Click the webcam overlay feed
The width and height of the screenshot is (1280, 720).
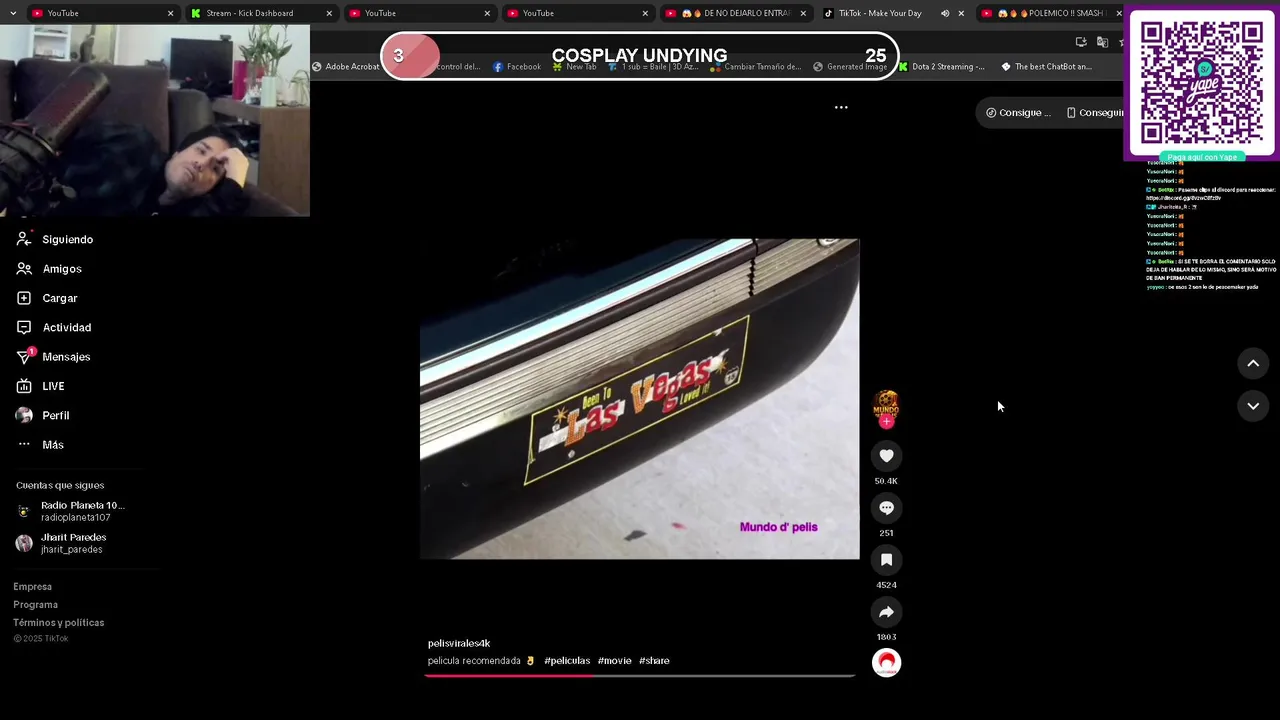(155, 121)
